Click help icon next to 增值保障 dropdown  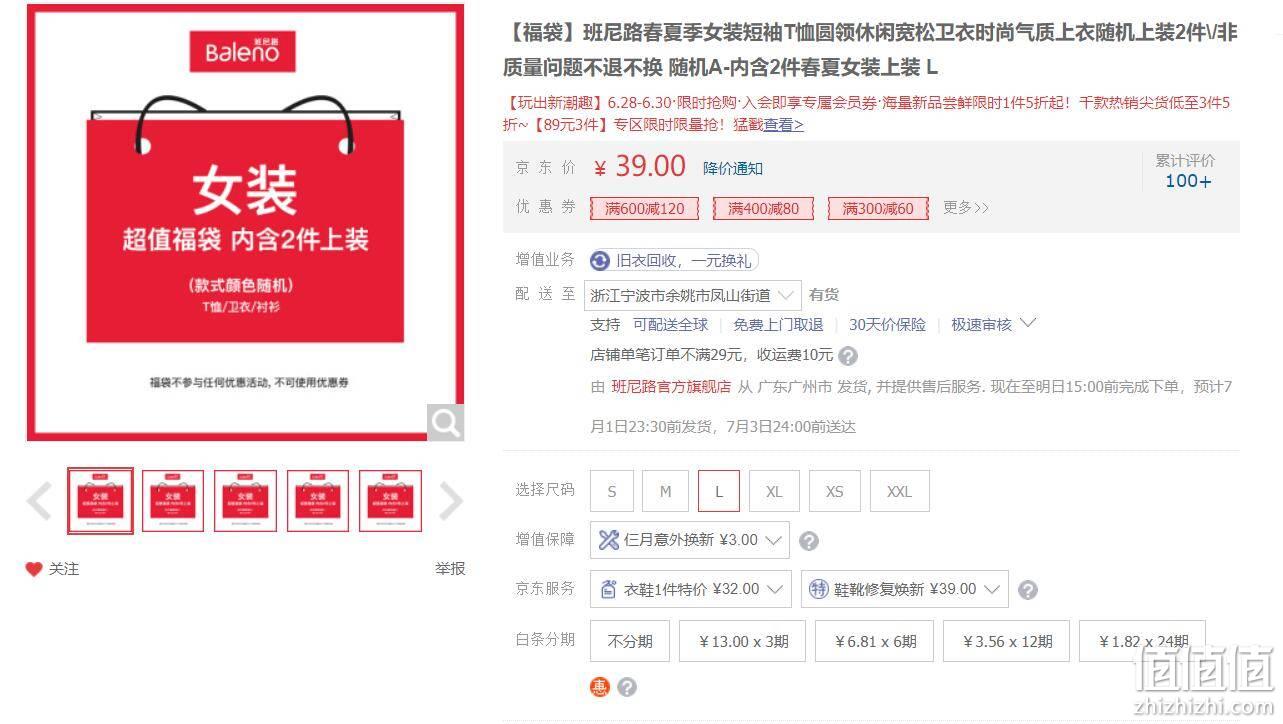click(x=809, y=541)
